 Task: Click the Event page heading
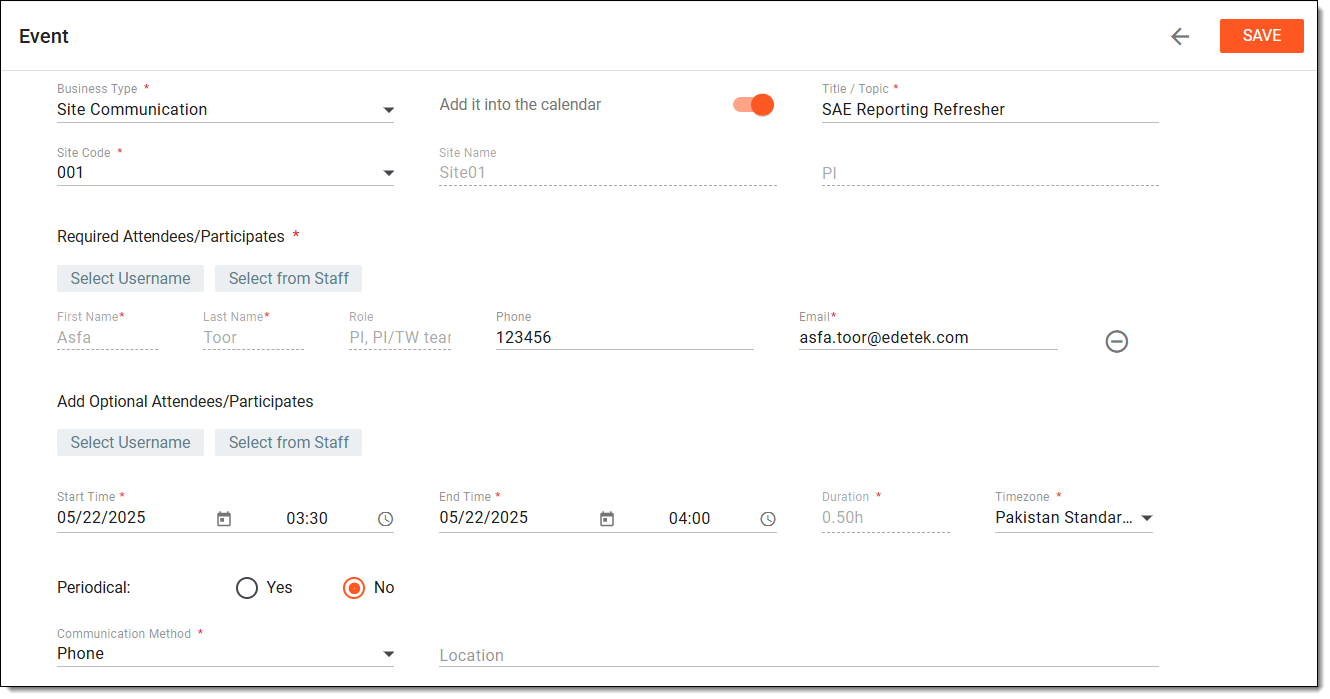(x=44, y=37)
